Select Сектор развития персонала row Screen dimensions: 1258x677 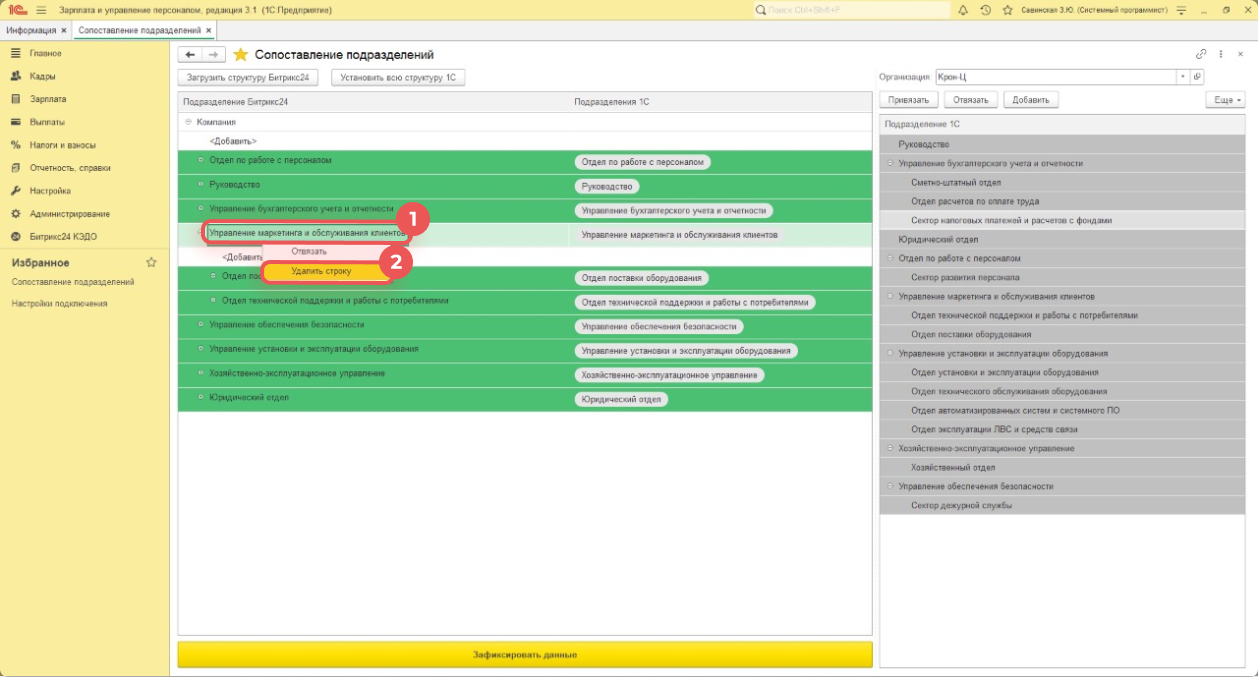(1063, 277)
